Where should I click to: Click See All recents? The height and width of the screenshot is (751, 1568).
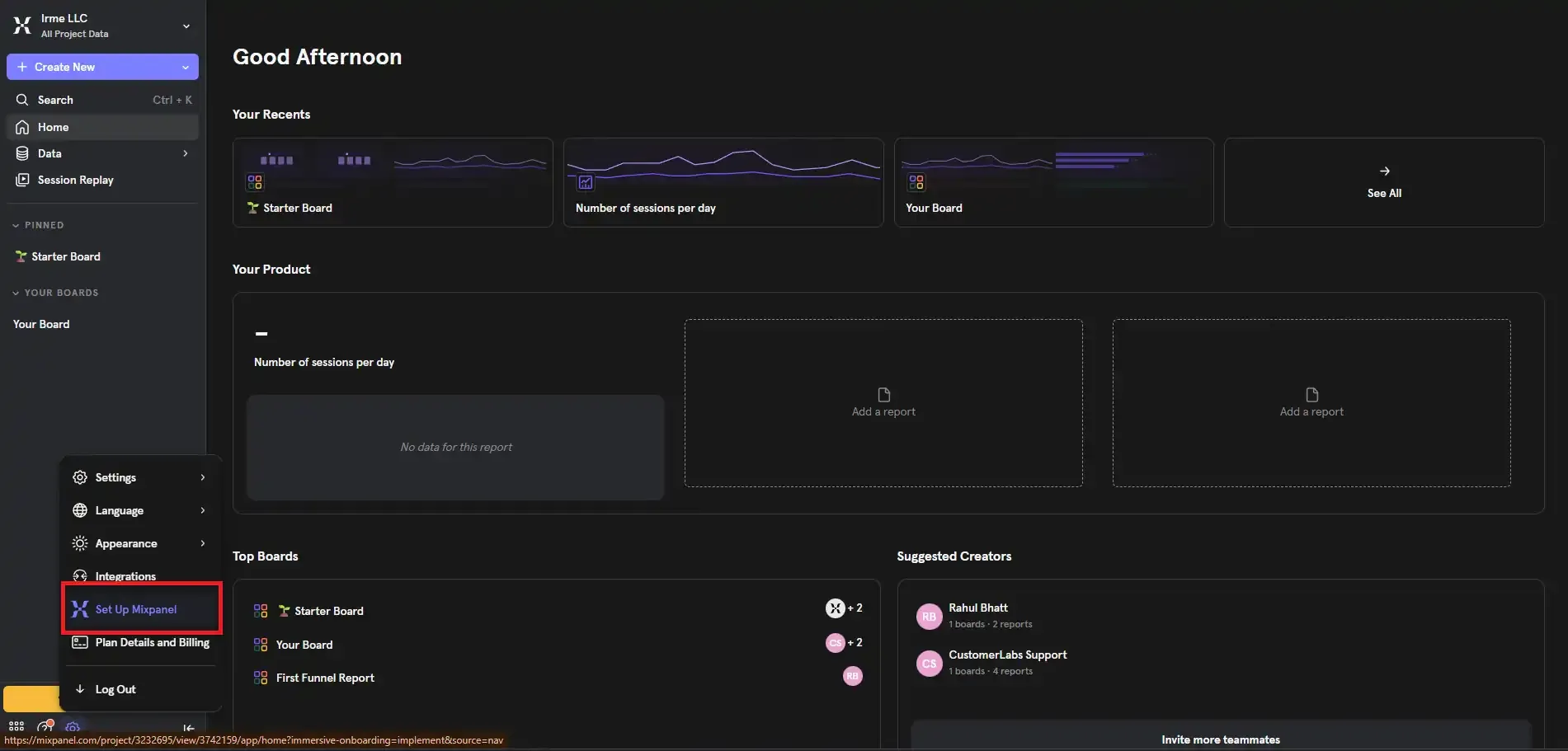[x=1384, y=182]
